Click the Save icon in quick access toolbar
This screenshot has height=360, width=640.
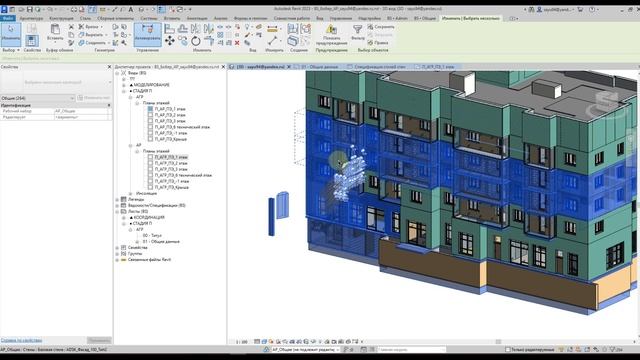pyautogui.click(x=29, y=9)
